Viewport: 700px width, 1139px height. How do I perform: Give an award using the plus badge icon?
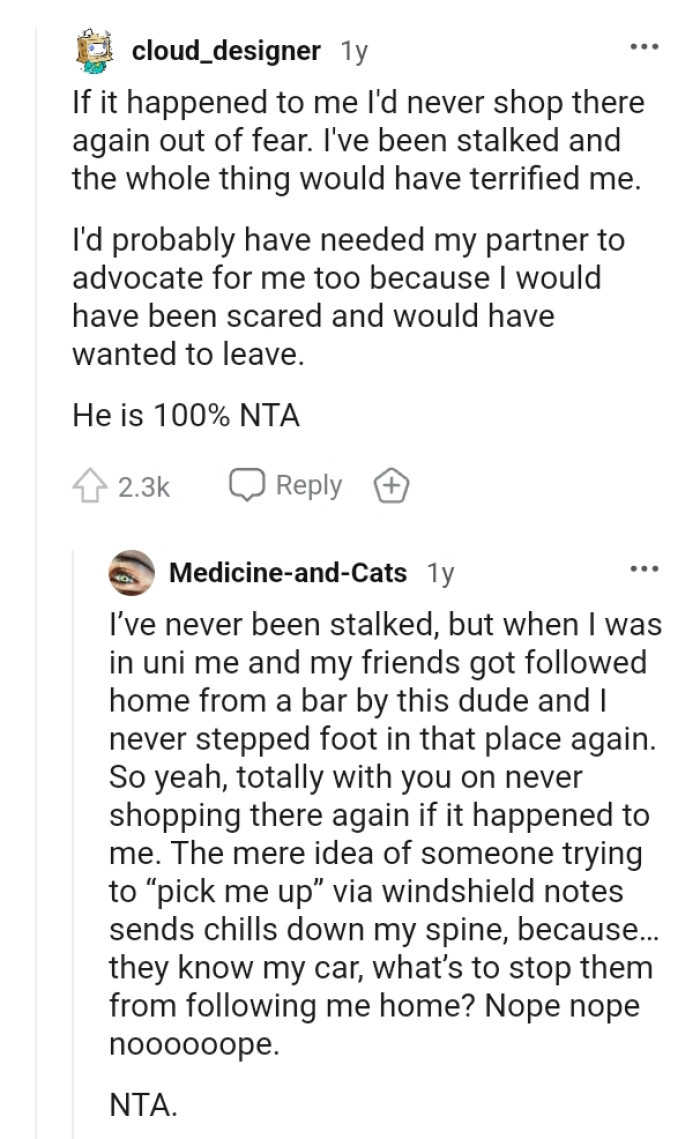click(392, 485)
